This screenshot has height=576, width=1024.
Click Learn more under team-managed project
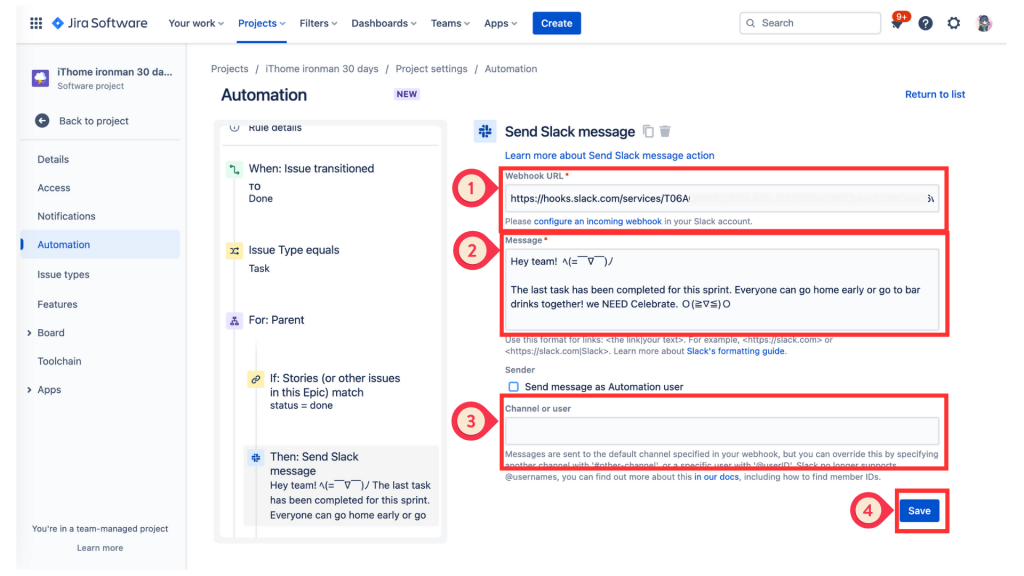click(x=100, y=548)
